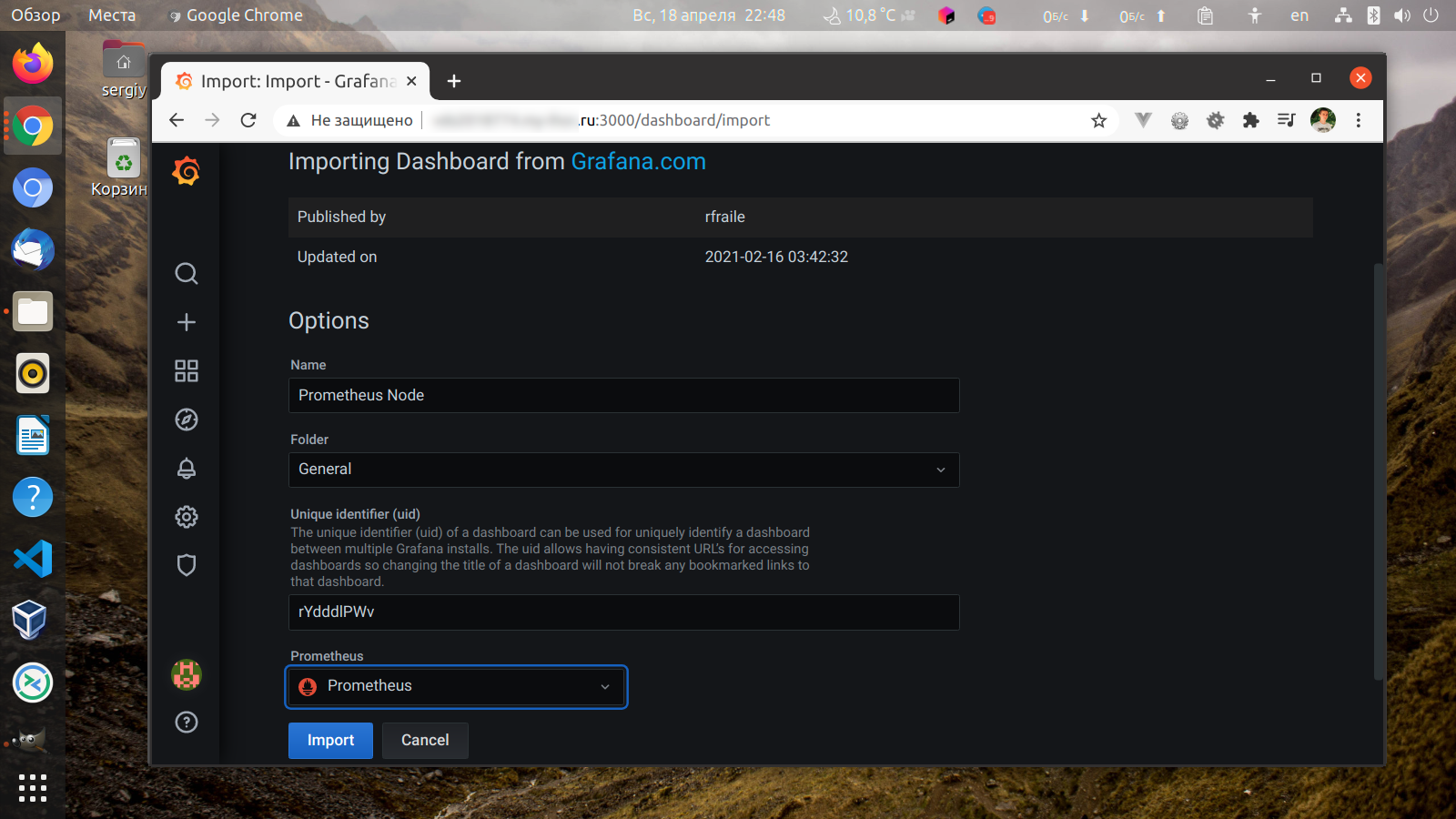The width and height of the screenshot is (1456, 819).
Task: Open the Grafana home logo
Action: click(186, 171)
